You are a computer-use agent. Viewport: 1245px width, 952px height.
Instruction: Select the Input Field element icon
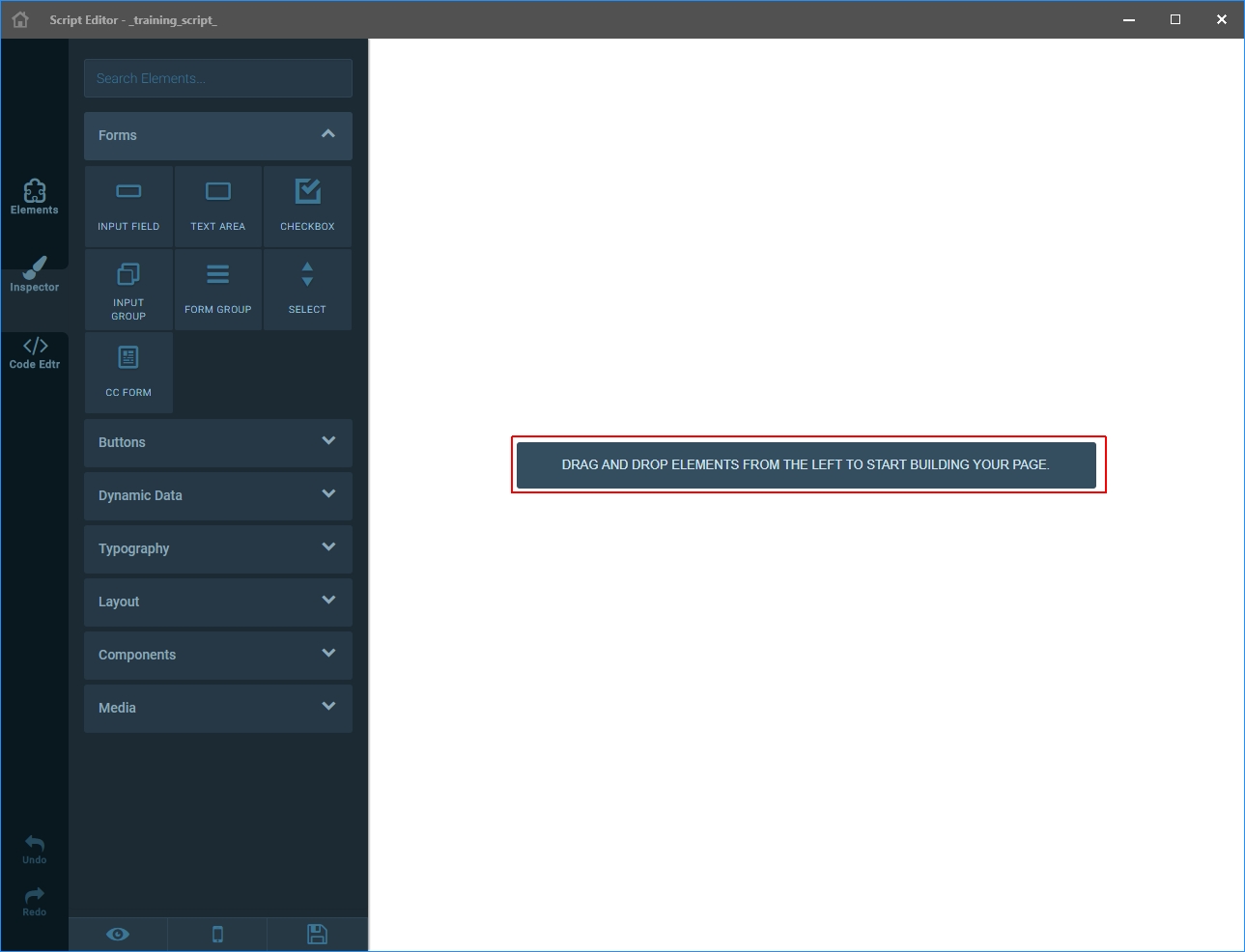(128, 192)
